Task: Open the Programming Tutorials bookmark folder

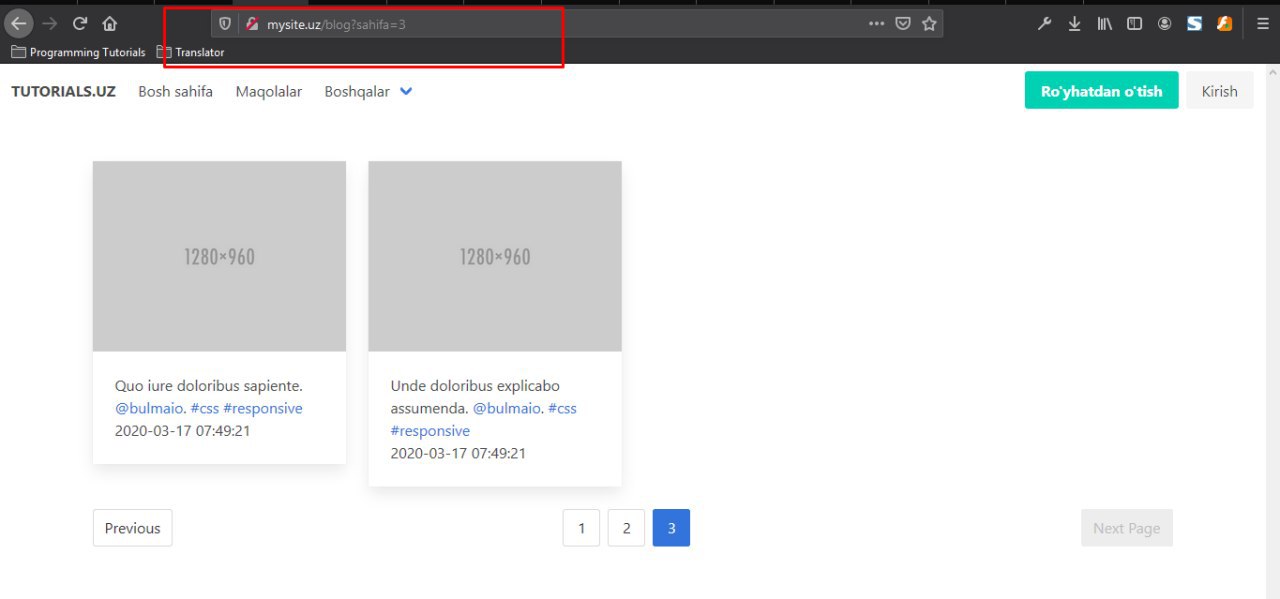Action: click(78, 52)
